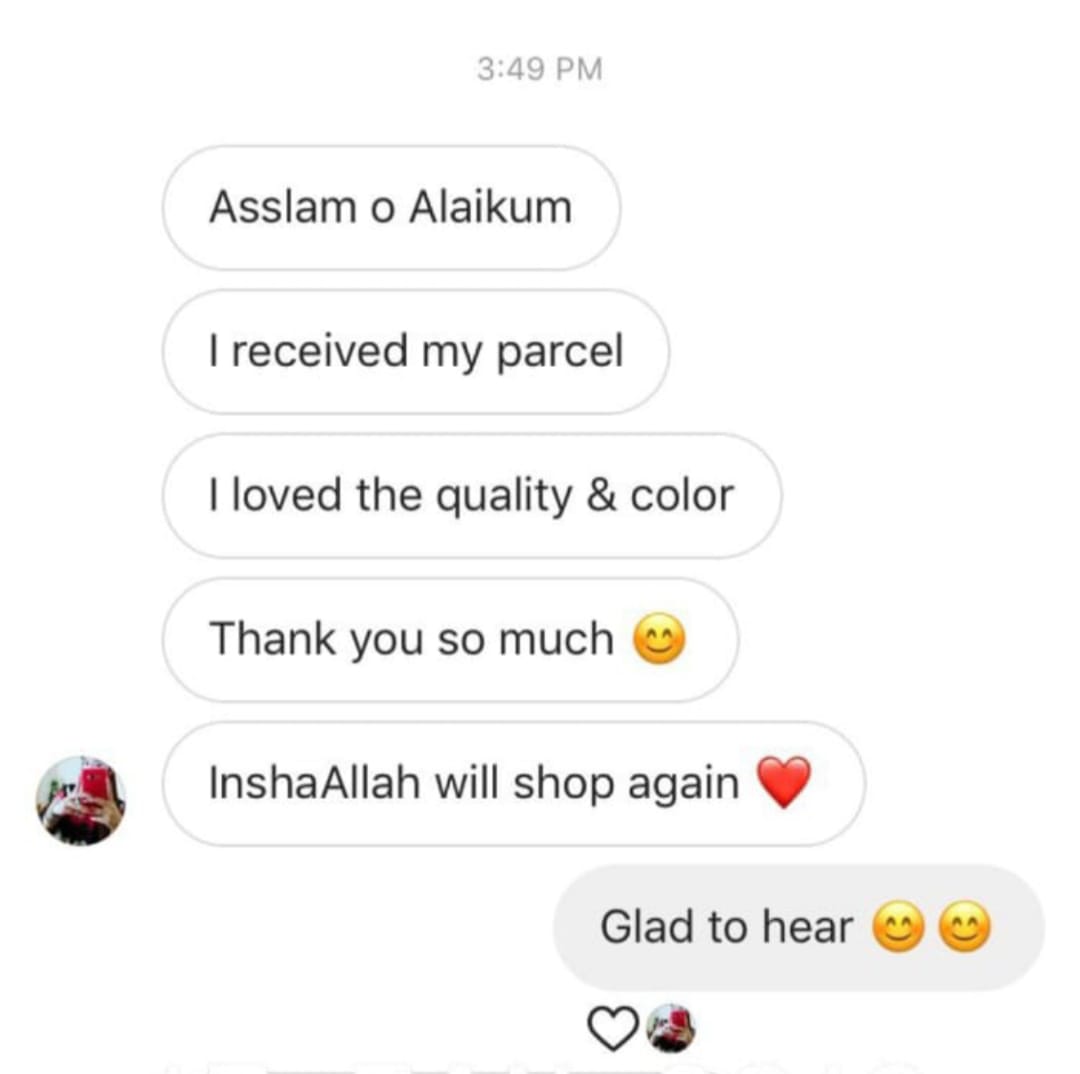Click the first smiley in 'Glad to hear'
This screenshot has height=1074, width=1080.
(899, 927)
